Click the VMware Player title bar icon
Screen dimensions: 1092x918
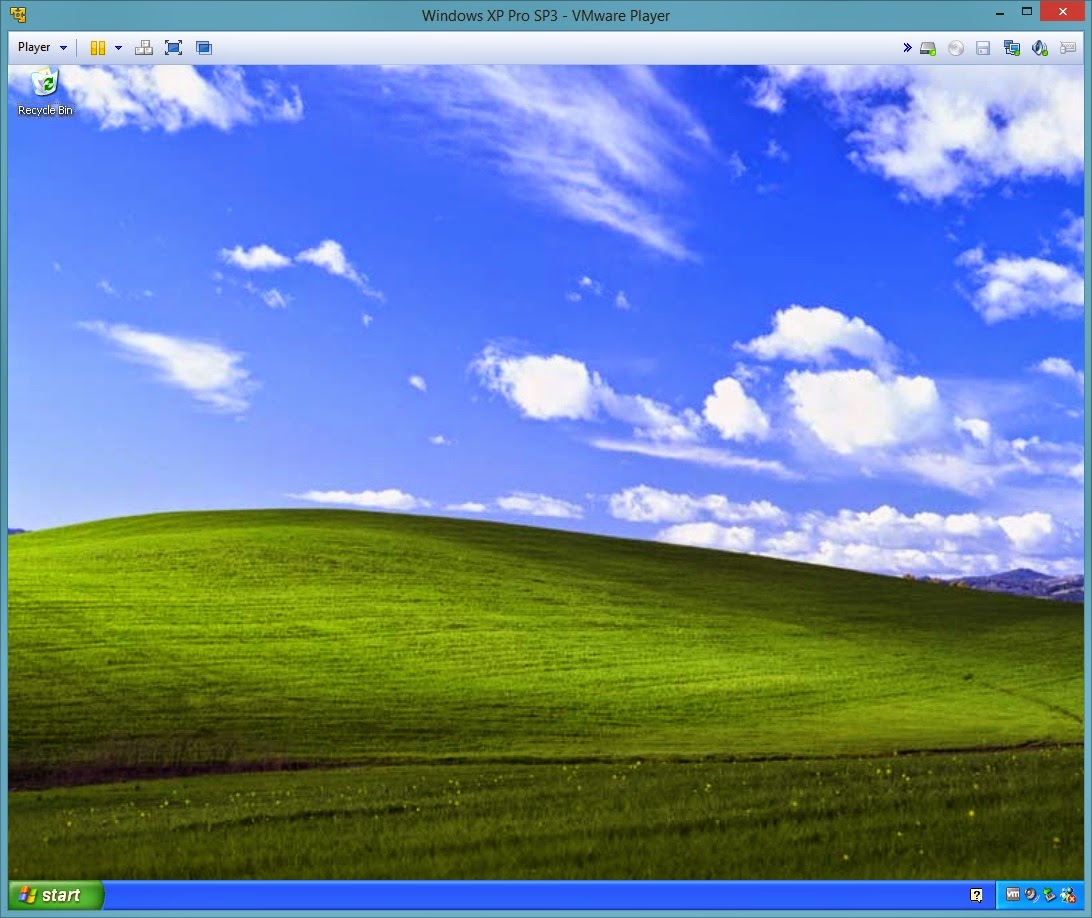18,14
